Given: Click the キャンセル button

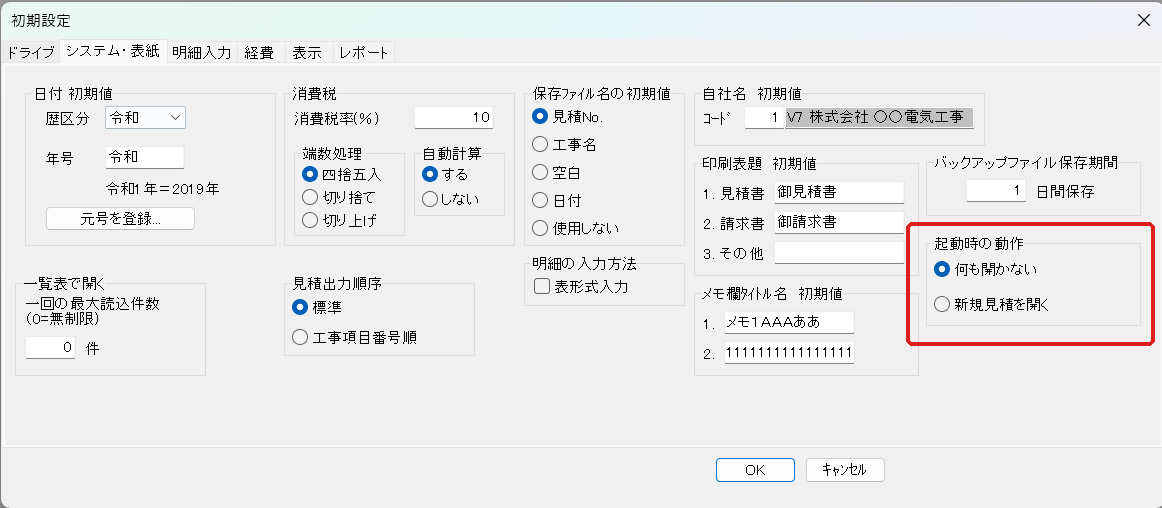Looking at the screenshot, I should (845, 469).
